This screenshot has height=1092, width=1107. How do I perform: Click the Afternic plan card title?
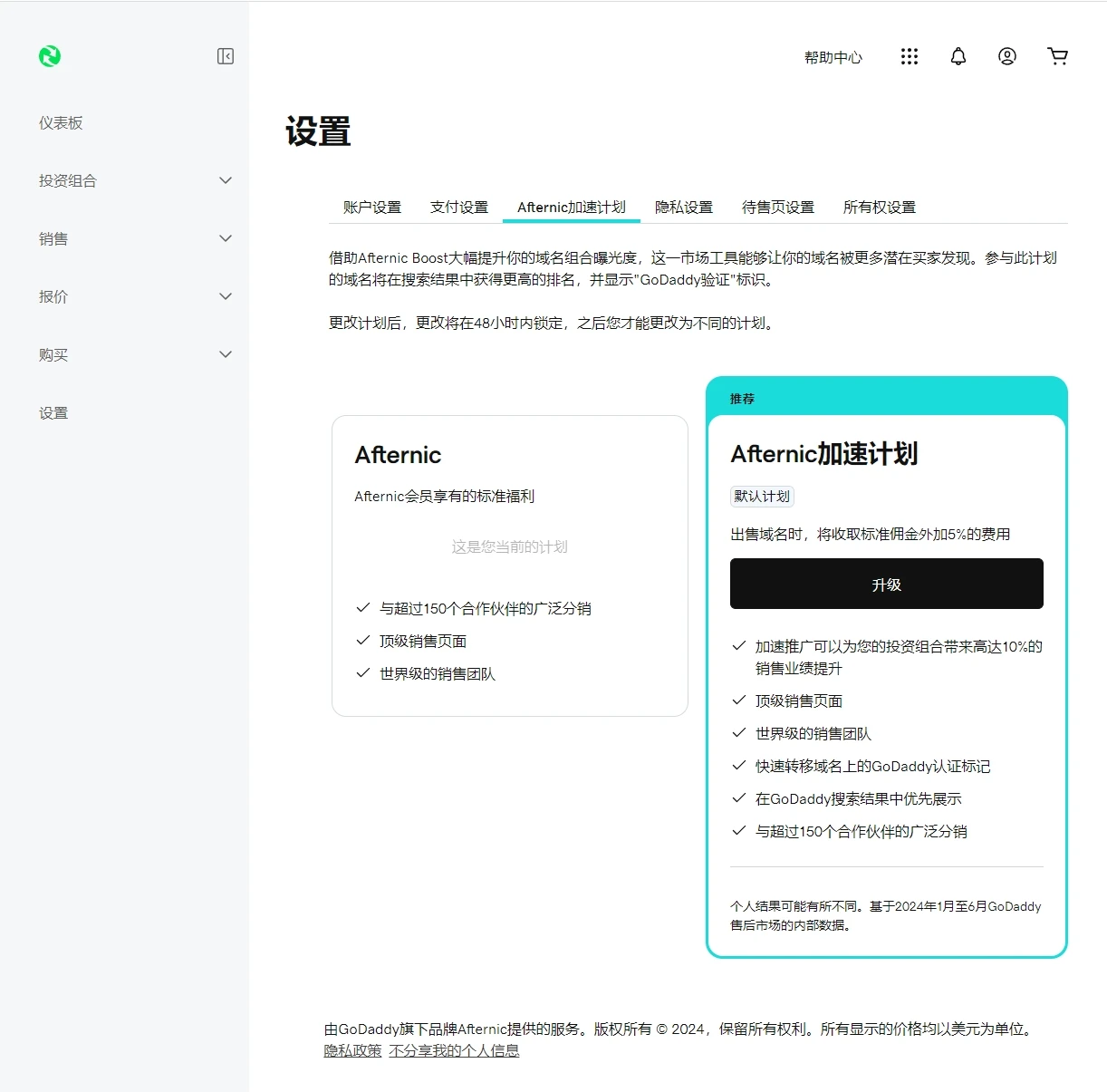pyautogui.click(x=398, y=455)
